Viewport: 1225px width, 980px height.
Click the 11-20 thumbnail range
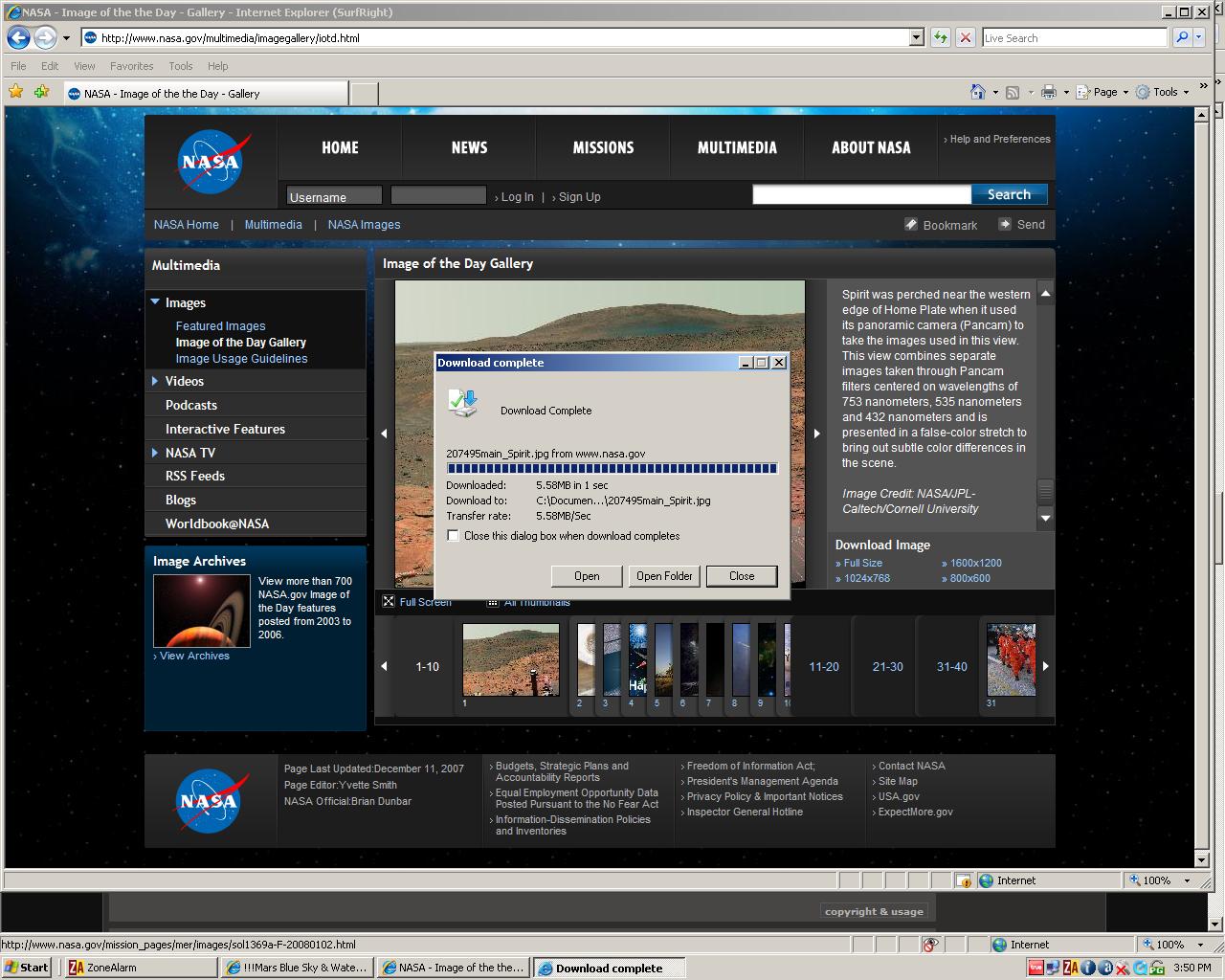[x=824, y=666]
